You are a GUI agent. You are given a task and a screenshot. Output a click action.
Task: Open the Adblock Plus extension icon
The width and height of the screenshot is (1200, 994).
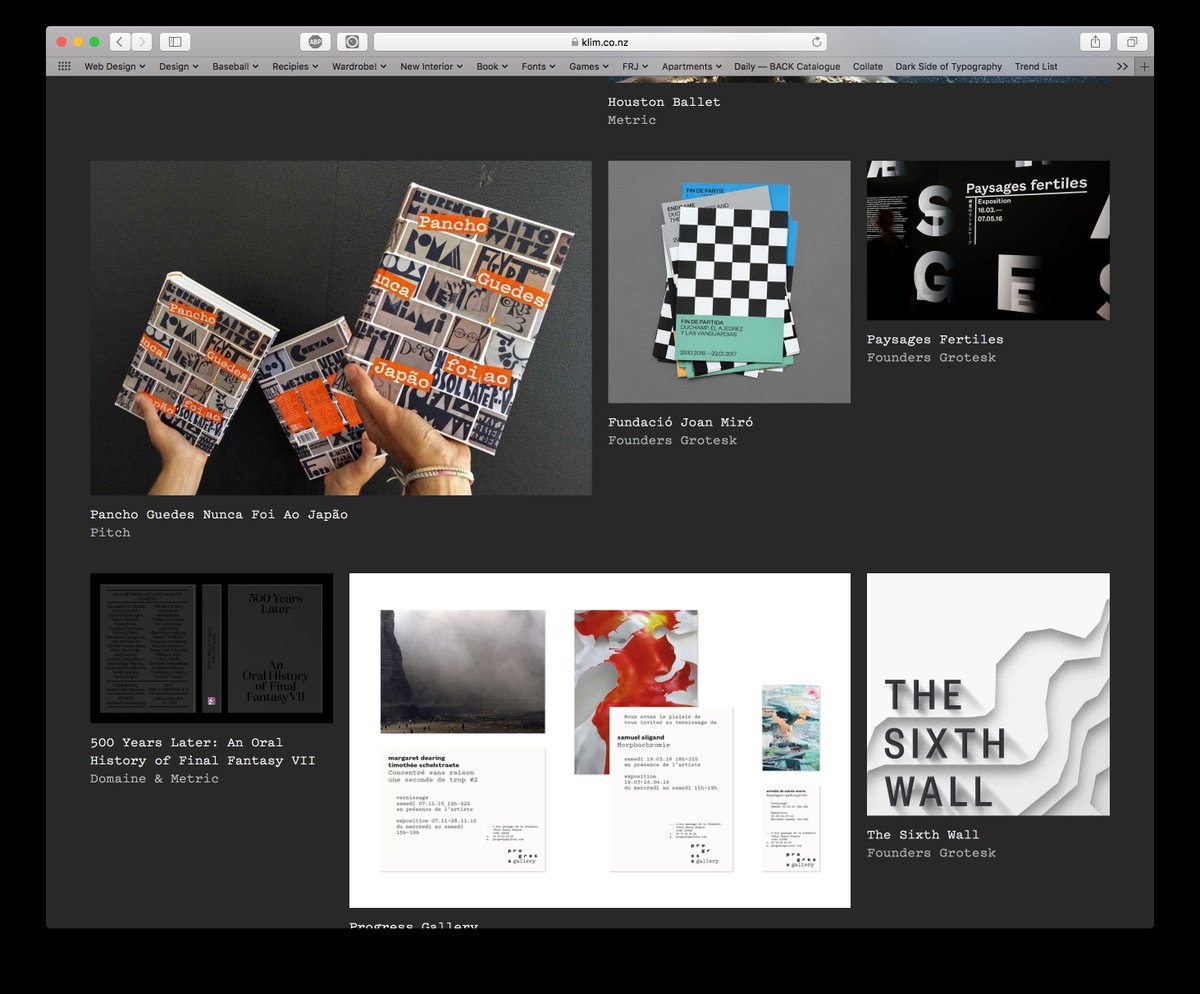(x=315, y=42)
